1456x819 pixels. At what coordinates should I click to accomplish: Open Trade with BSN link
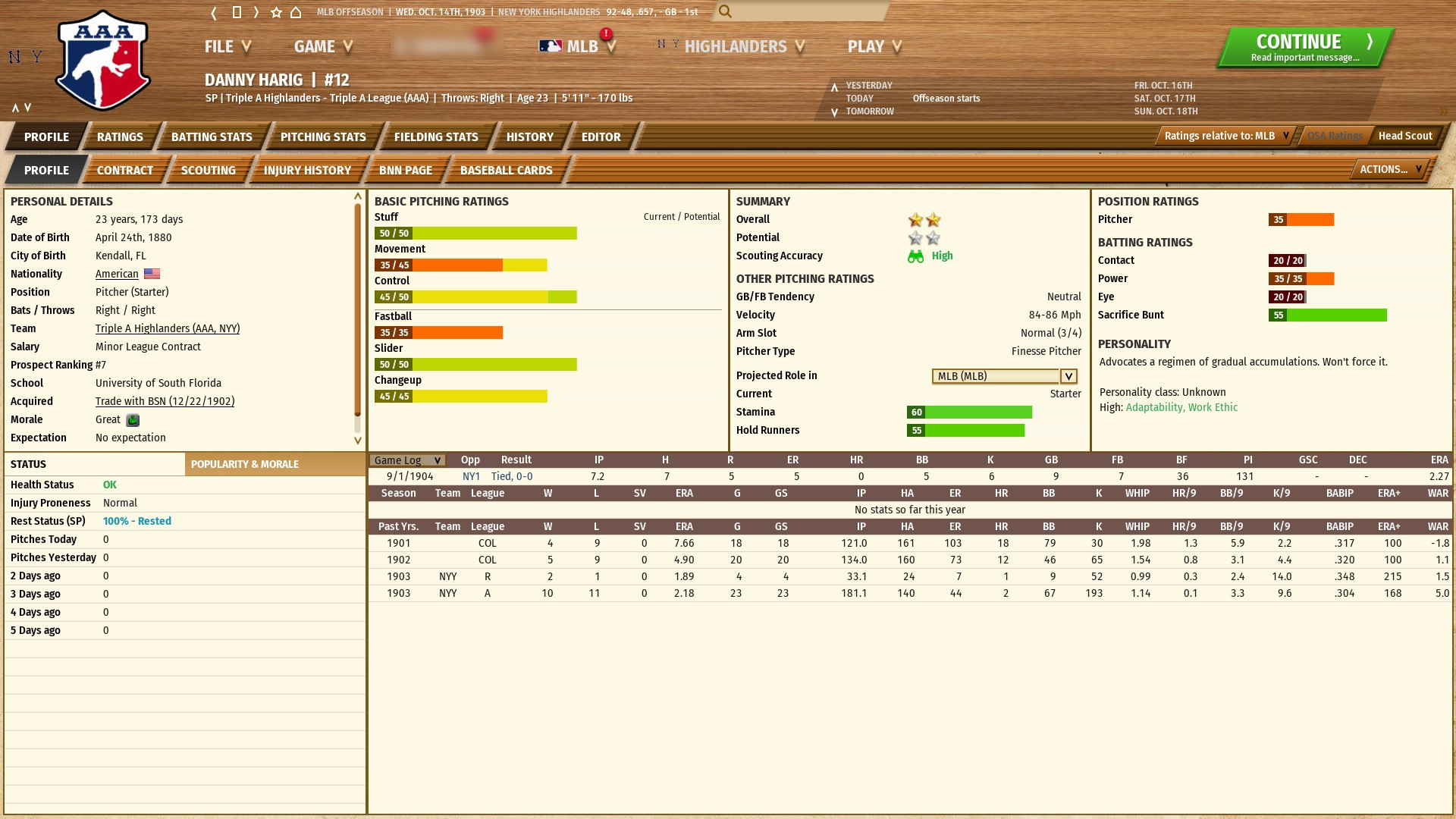pos(165,401)
